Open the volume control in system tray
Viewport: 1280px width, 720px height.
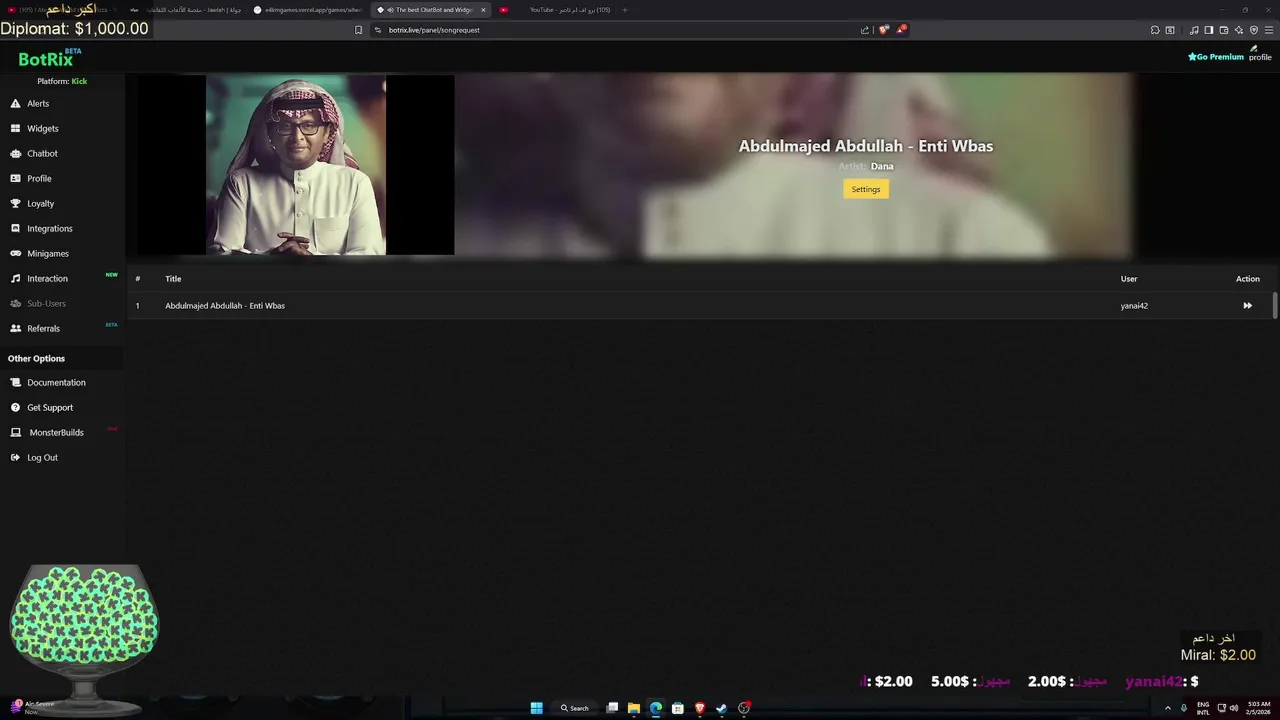pyautogui.click(x=1234, y=708)
